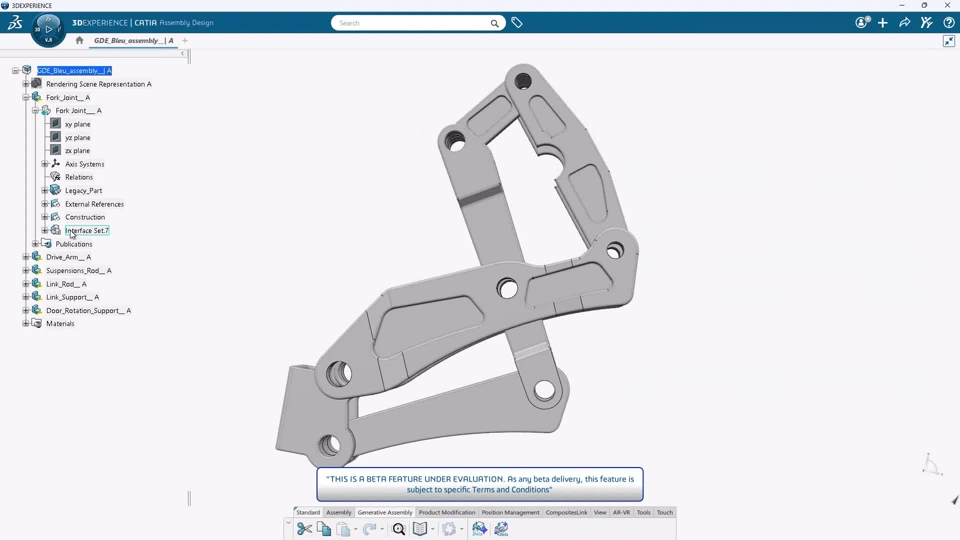Switch to the Generative Assembly tab
The height and width of the screenshot is (540, 960).
(385, 512)
